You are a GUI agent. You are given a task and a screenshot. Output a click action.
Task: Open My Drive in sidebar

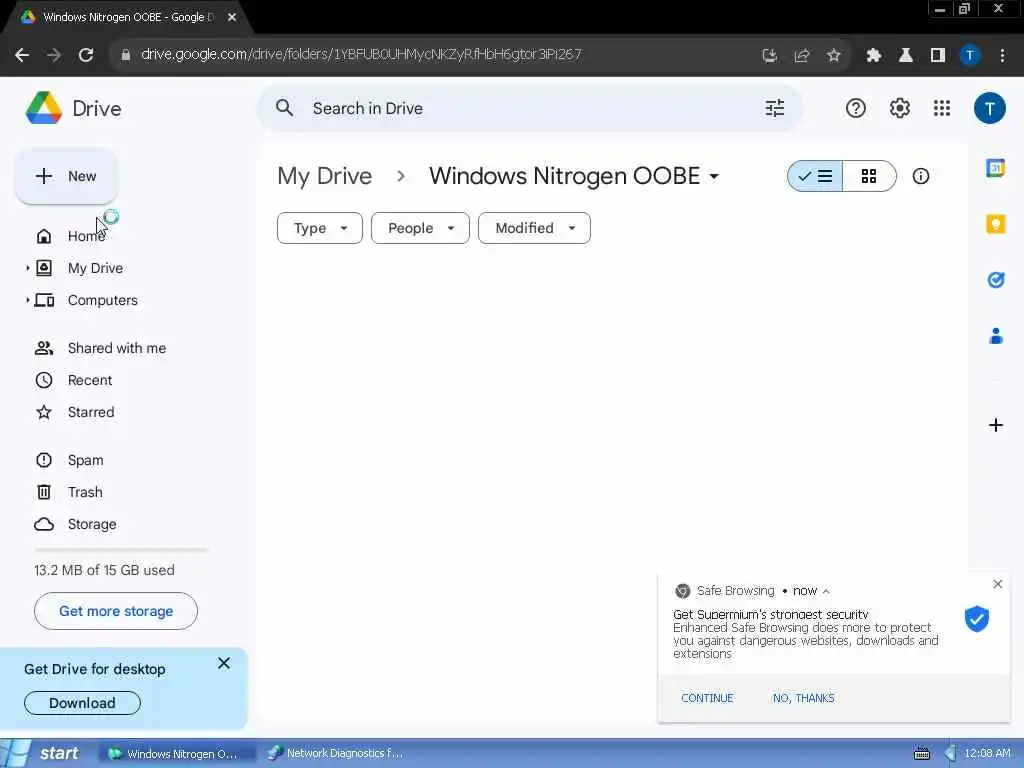coord(95,268)
